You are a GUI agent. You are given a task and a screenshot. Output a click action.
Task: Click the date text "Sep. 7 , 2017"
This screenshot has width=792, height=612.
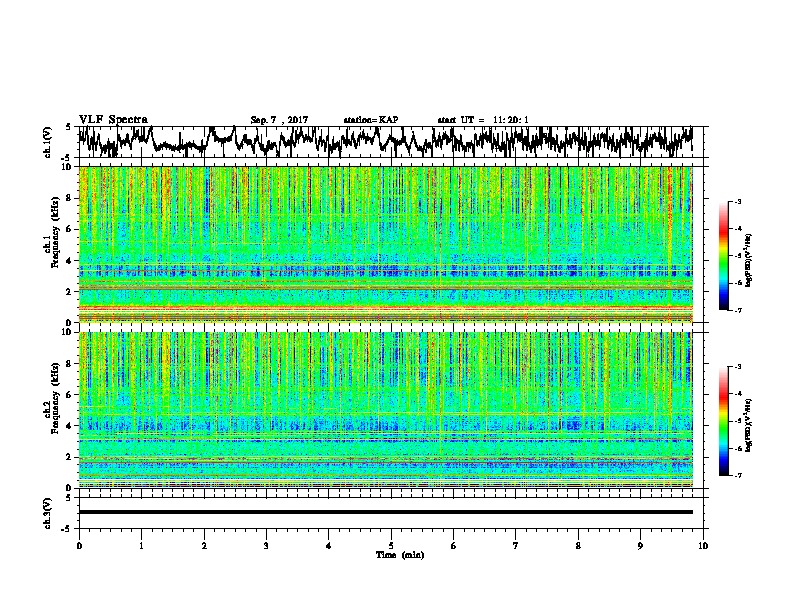click(x=279, y=120)
